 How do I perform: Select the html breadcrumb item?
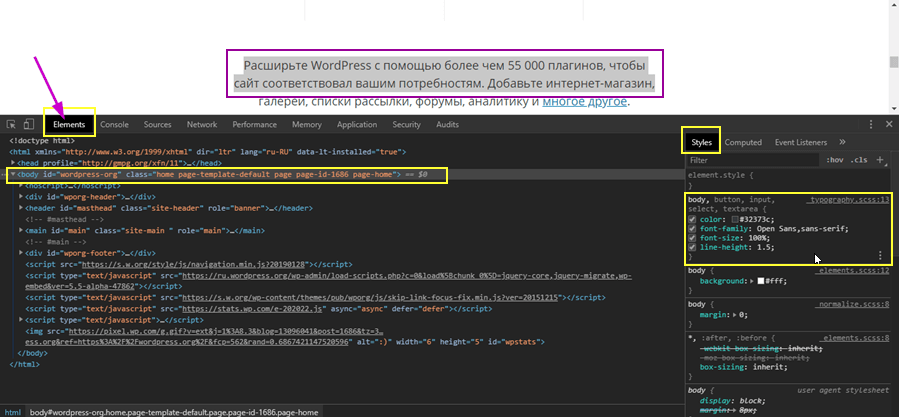click(13, 412)
